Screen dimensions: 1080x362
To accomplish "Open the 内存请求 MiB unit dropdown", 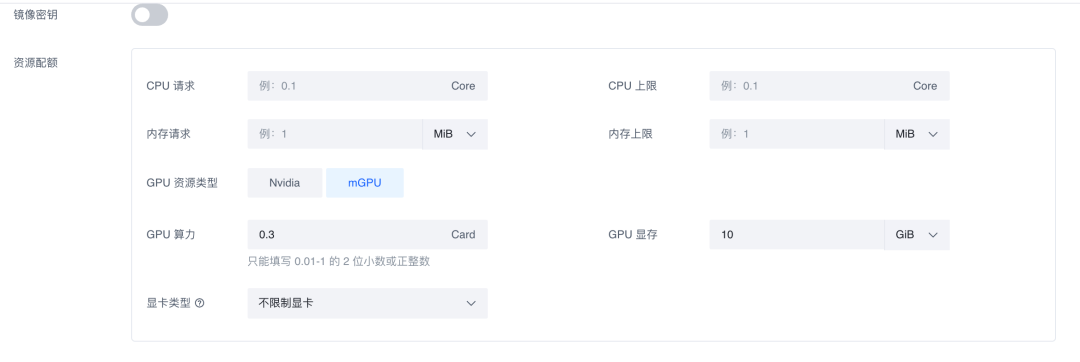I will click(x=455, y=134).
